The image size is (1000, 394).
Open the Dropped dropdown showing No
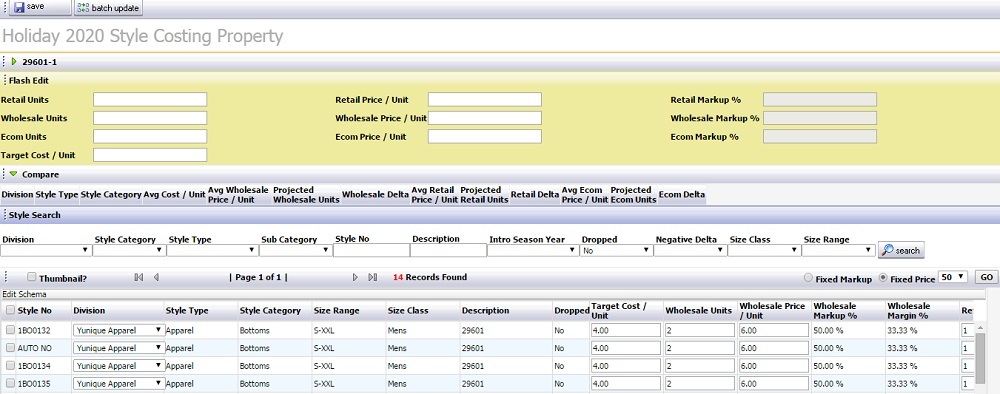(x=616, y=251)
